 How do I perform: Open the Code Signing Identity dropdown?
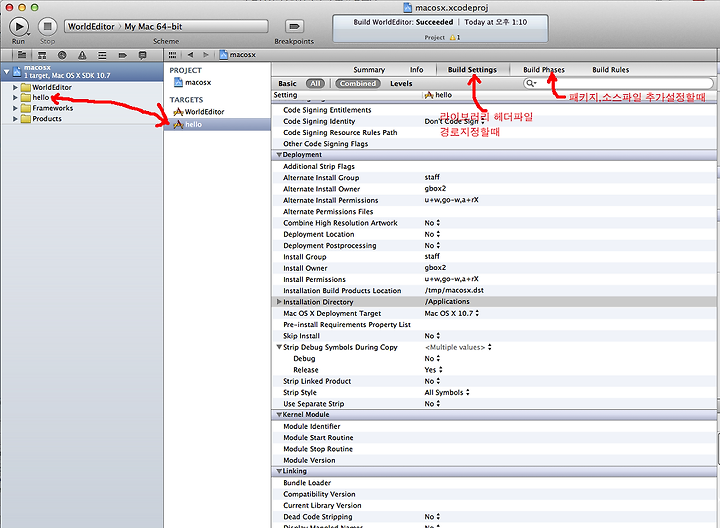(455, 121)
